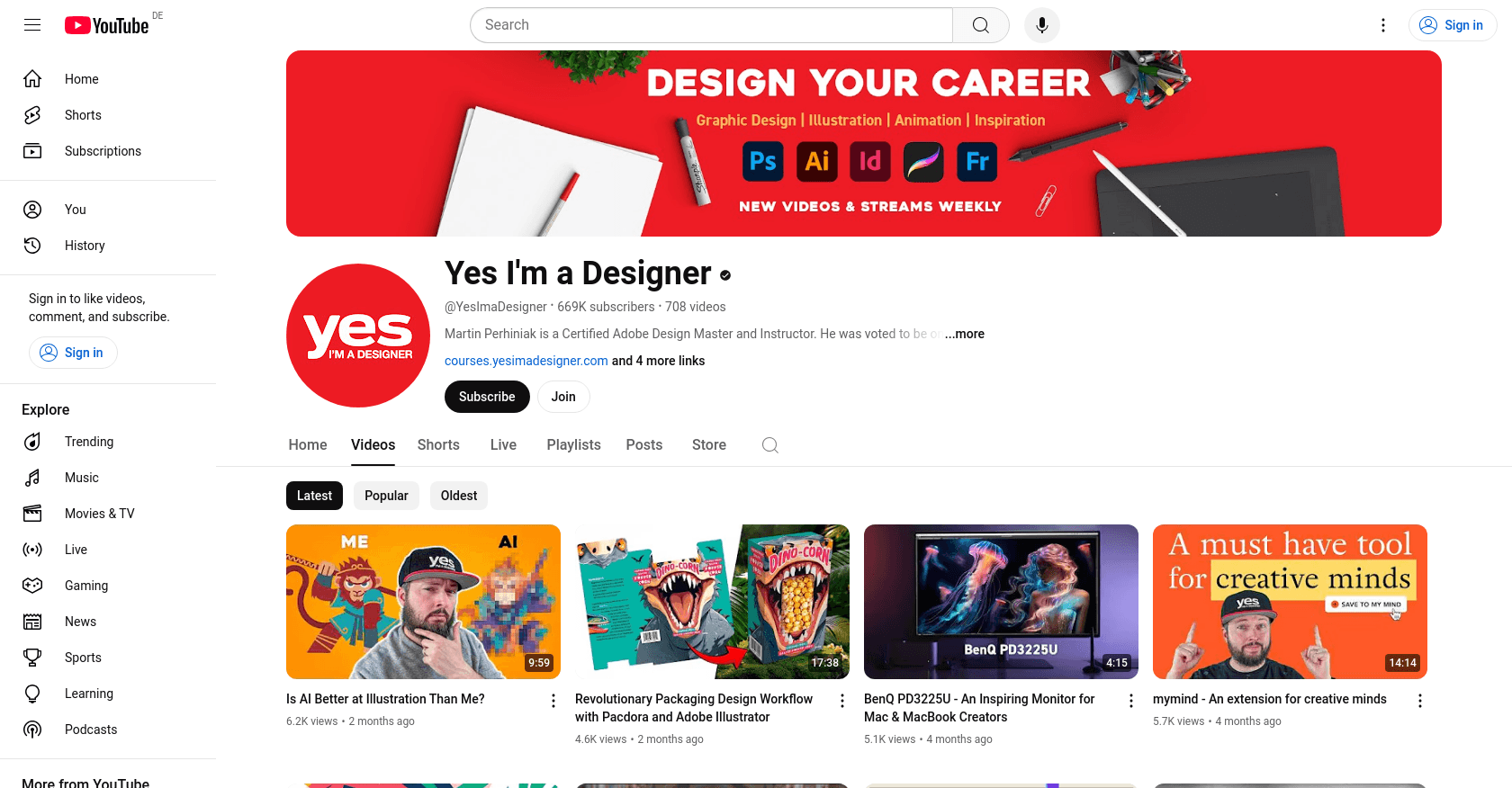Viewport: 1512px width, 788px height.
Task: Click the BenQ PD3225U video thumbnail
Action: point(1001,602)
